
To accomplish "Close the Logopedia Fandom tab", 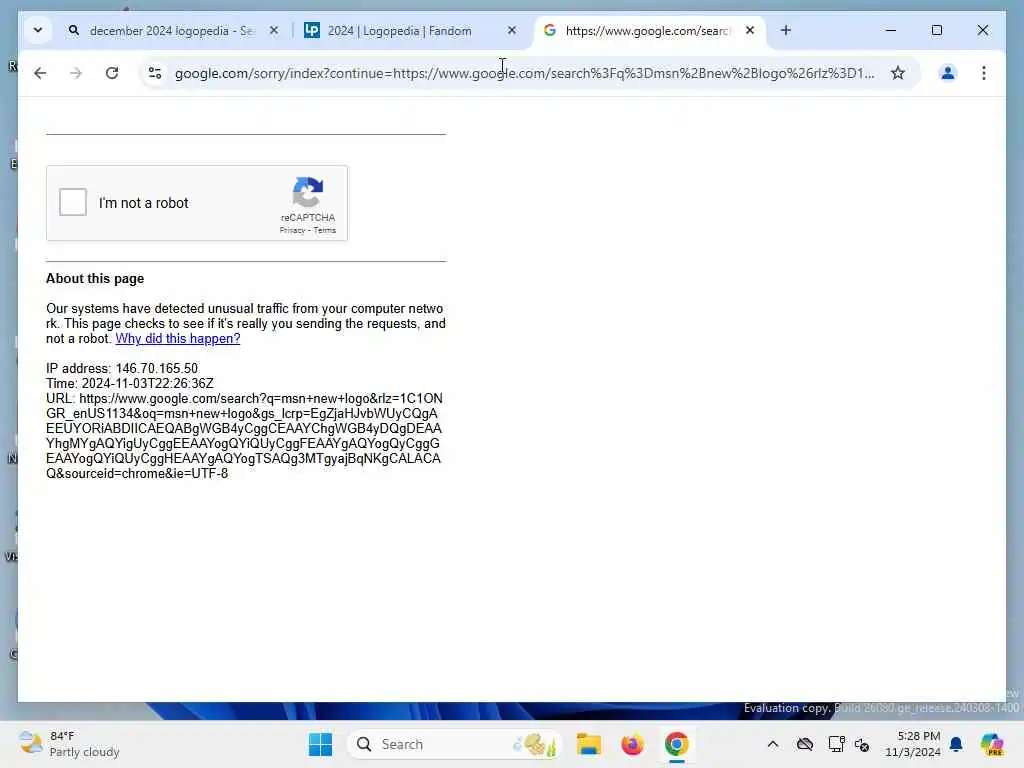I will [x=512, y=31].
